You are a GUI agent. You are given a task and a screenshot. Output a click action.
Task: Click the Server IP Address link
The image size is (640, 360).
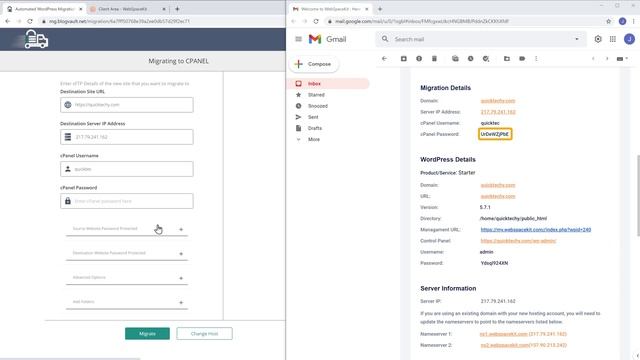tap(498, 112)
